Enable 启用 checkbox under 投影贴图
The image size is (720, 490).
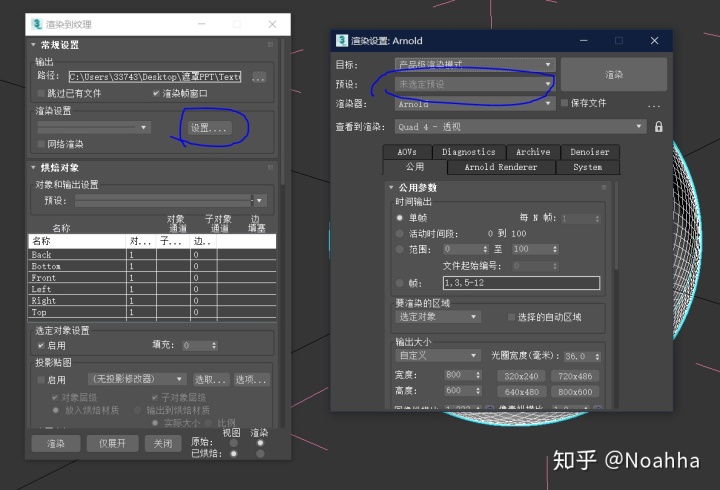pos(41,380)
